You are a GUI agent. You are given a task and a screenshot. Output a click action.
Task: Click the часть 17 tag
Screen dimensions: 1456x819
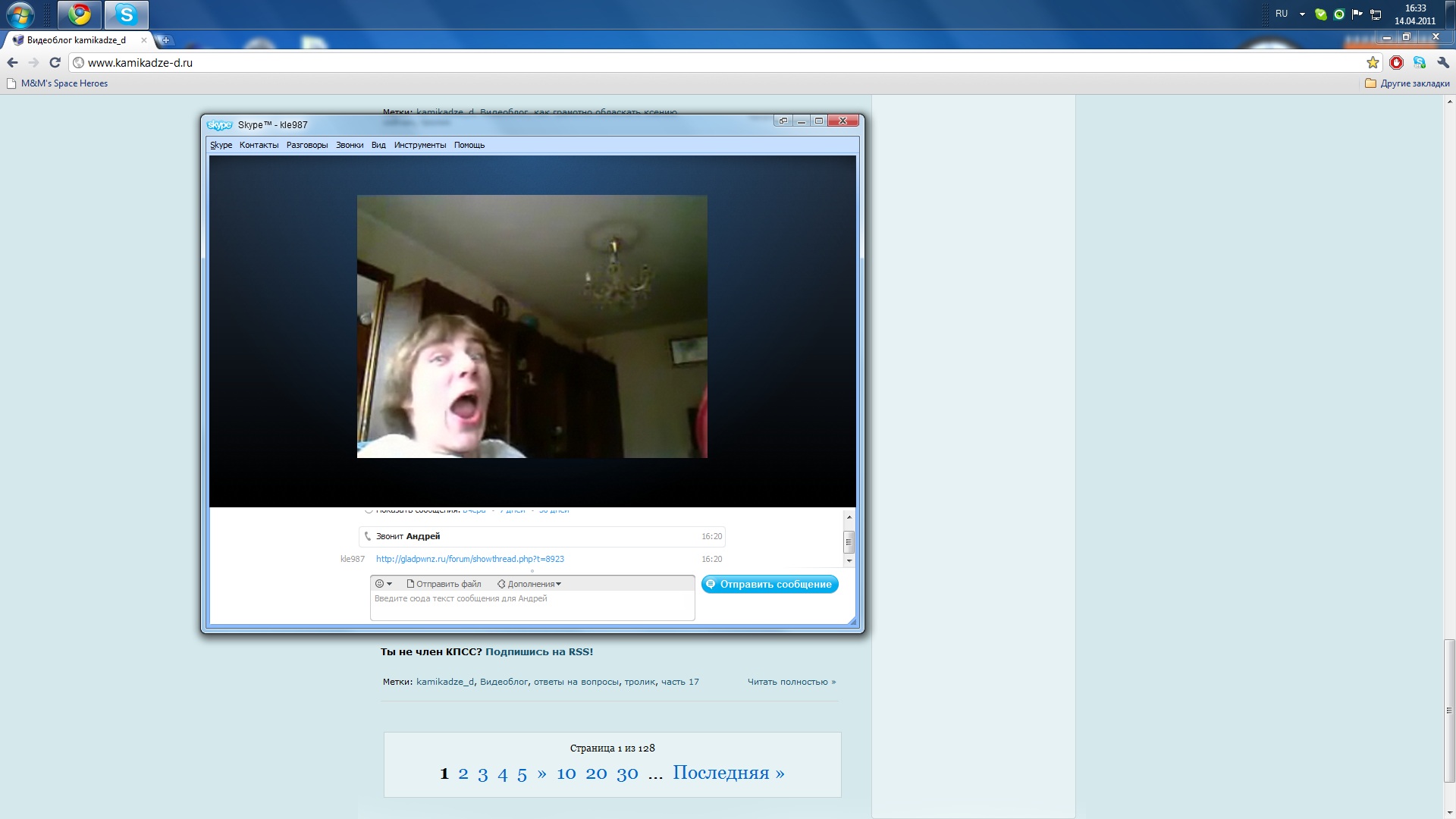(x=680, y=682)
